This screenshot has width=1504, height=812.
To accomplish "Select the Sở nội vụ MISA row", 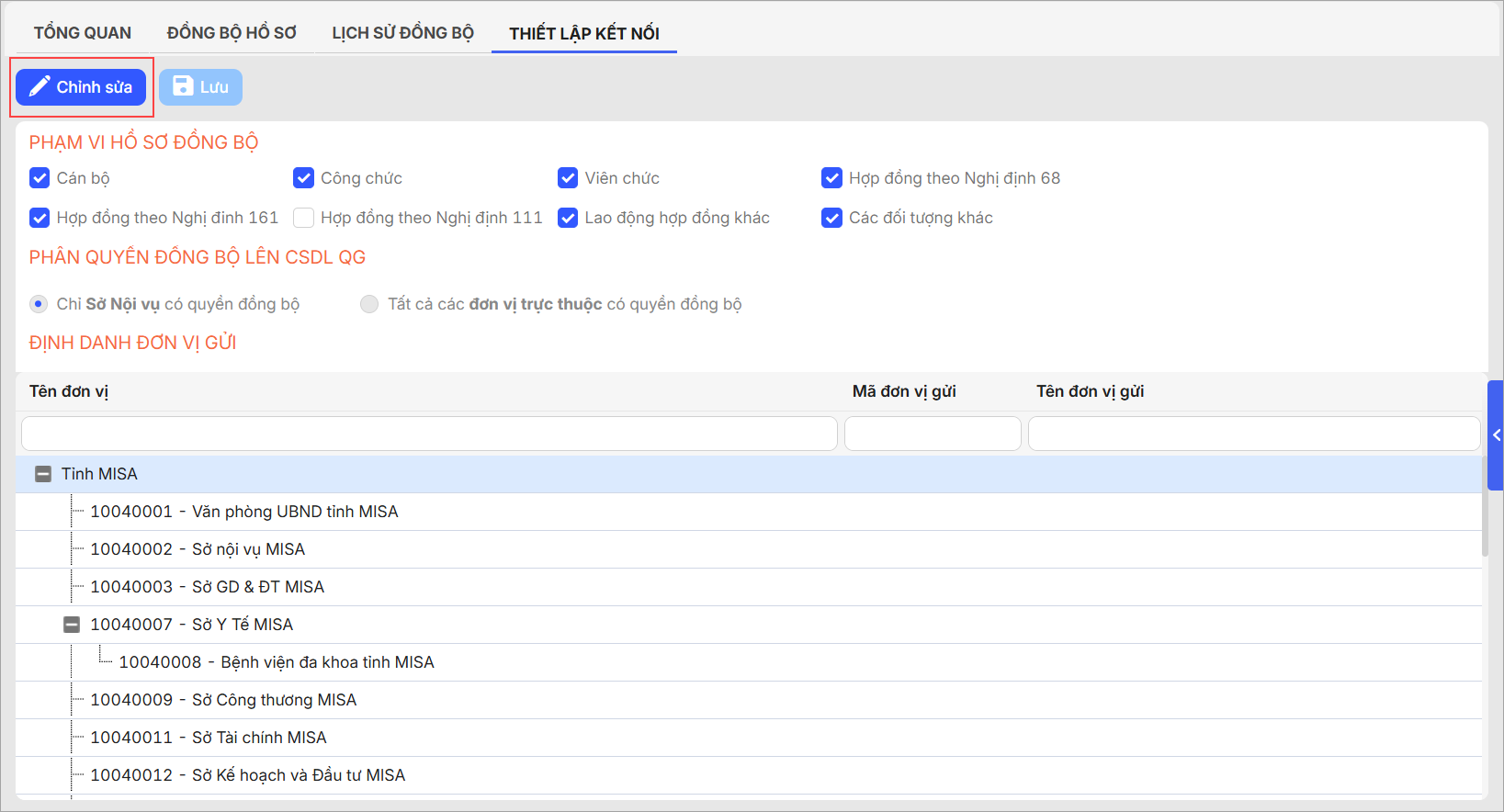I will pyautogui.click(x=248, y=549).
